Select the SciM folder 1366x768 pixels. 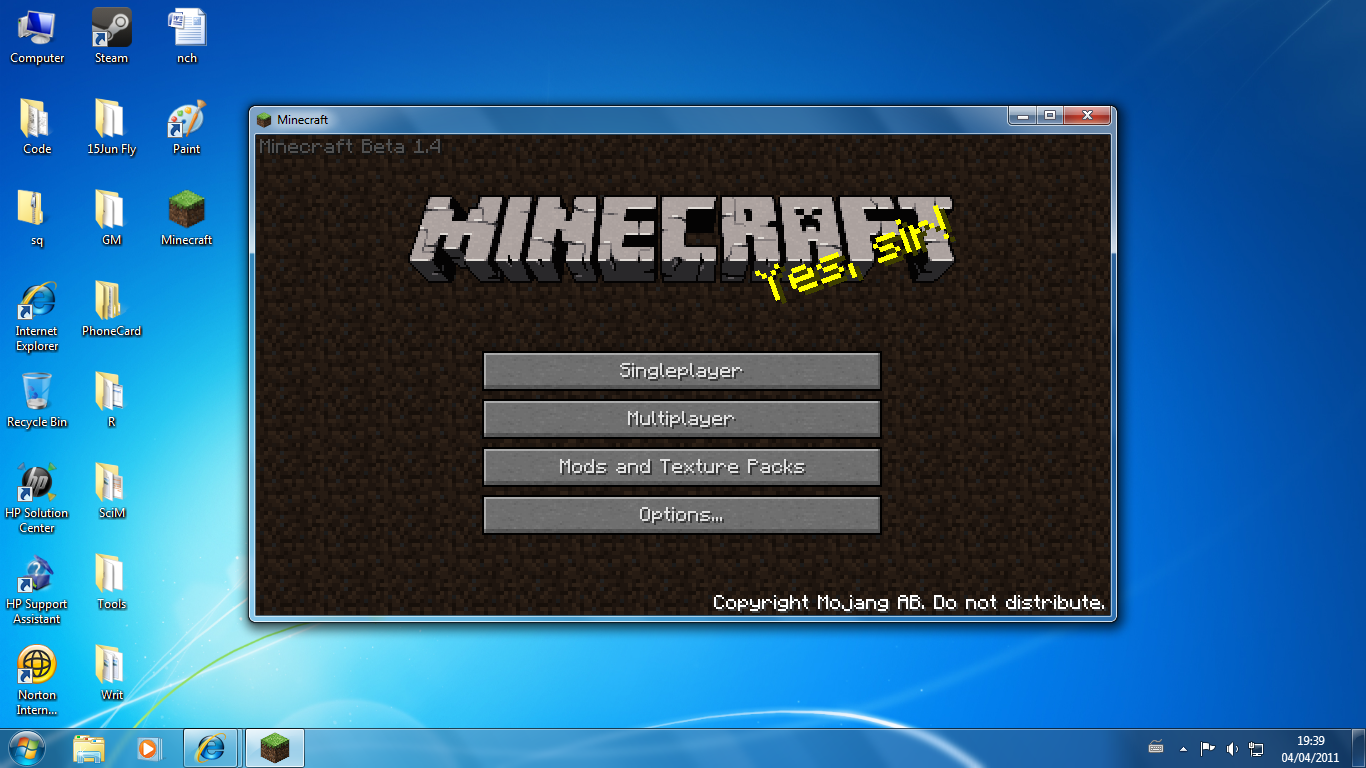coord(111,491)
